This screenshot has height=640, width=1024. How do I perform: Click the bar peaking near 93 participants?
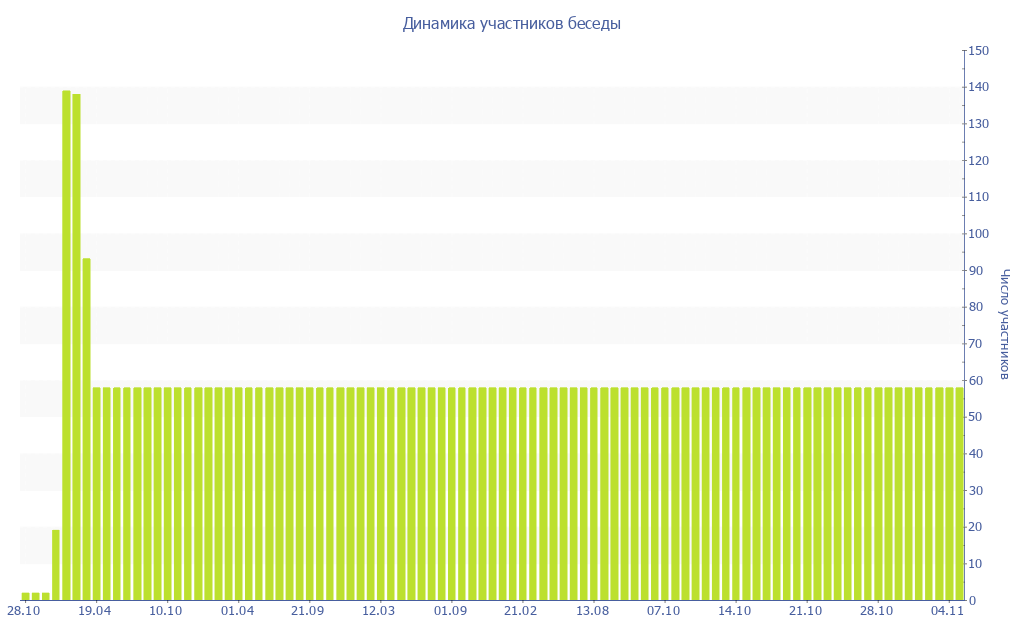[x=87, y=429]
